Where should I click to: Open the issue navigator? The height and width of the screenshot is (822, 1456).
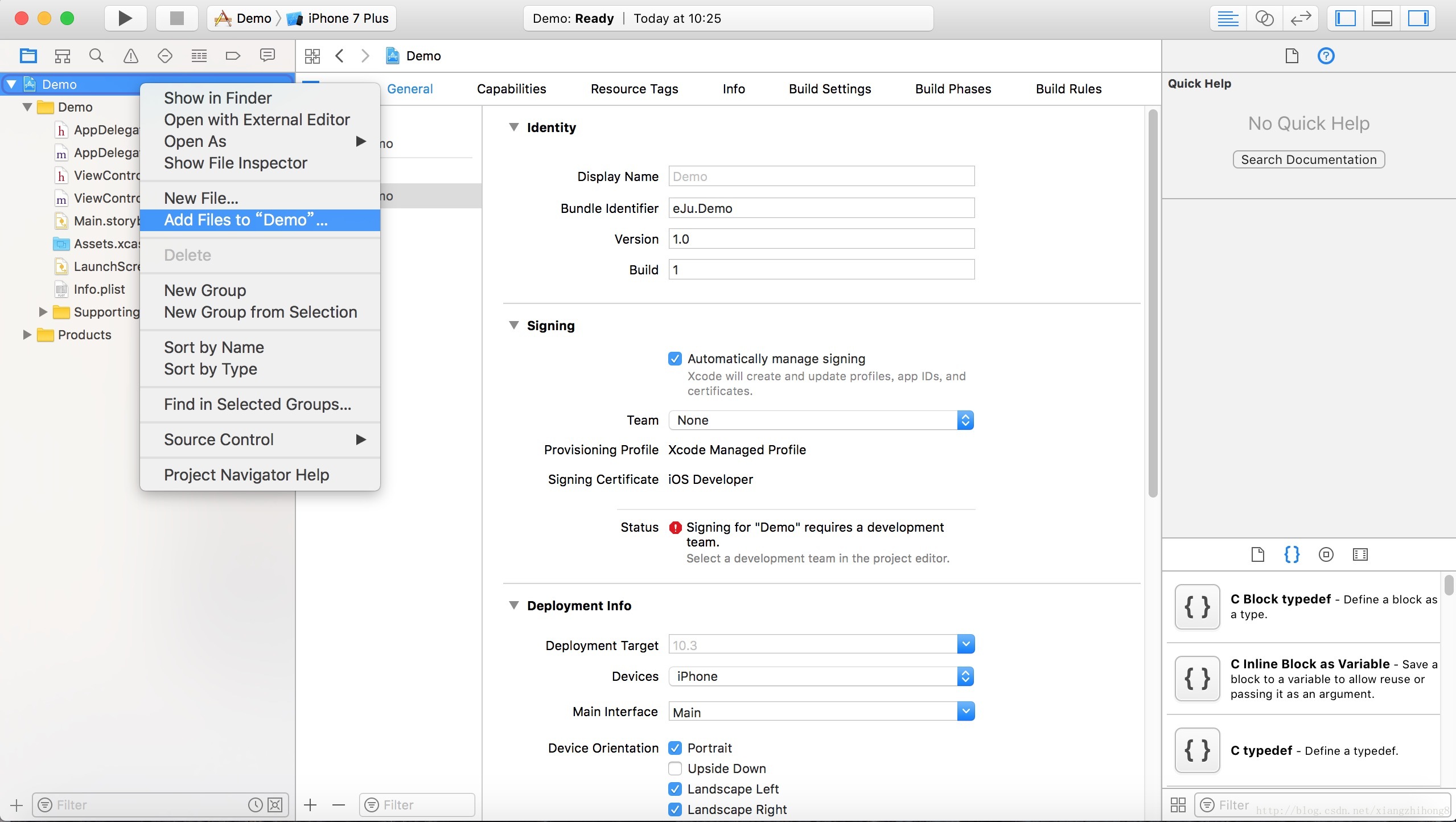tap(131, 56)
